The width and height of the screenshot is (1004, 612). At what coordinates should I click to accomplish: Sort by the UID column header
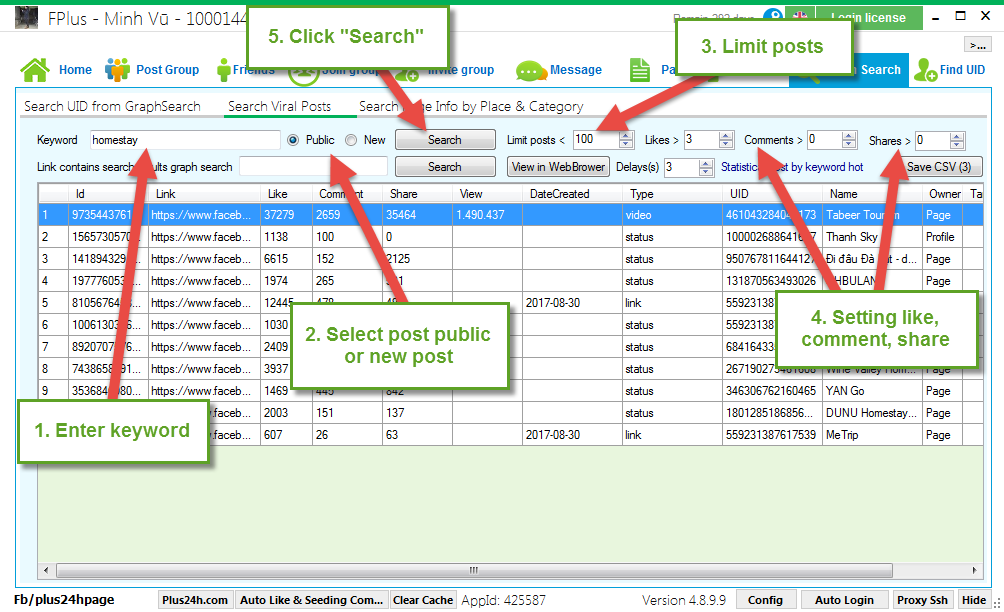point(772,193)
